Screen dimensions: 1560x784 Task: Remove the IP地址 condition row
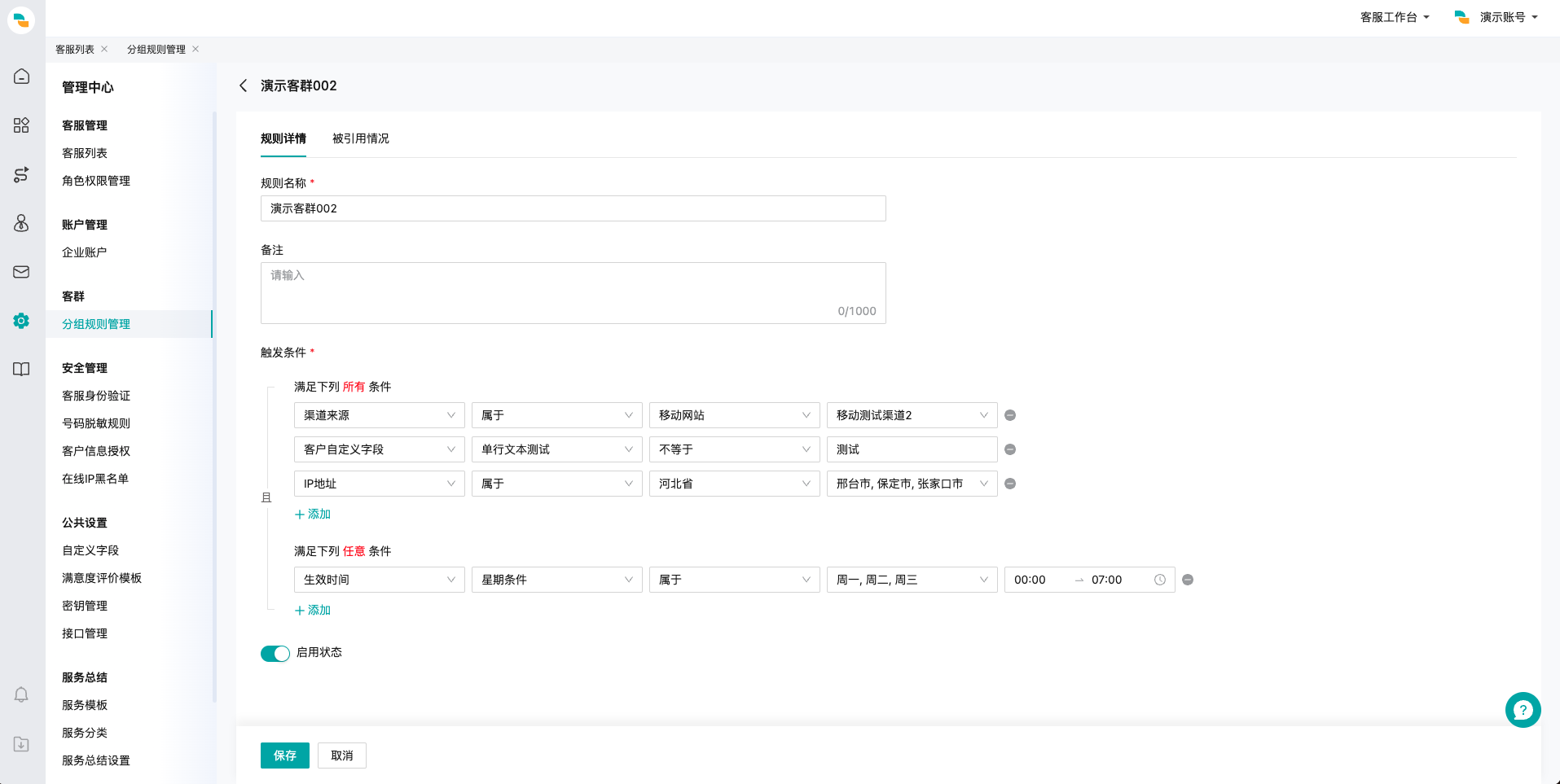(x=1010, y=484)
